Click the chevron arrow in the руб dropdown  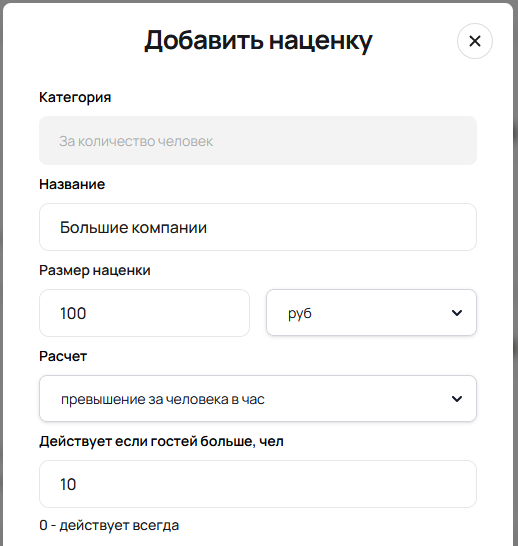457,313
